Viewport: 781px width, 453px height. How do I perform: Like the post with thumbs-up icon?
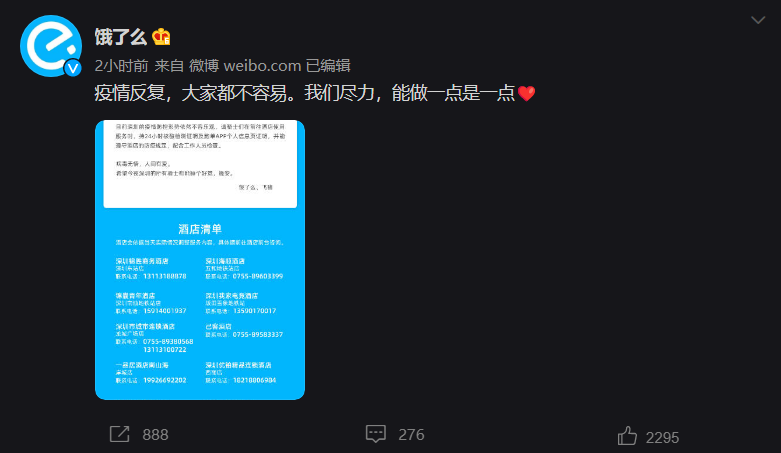628,436
